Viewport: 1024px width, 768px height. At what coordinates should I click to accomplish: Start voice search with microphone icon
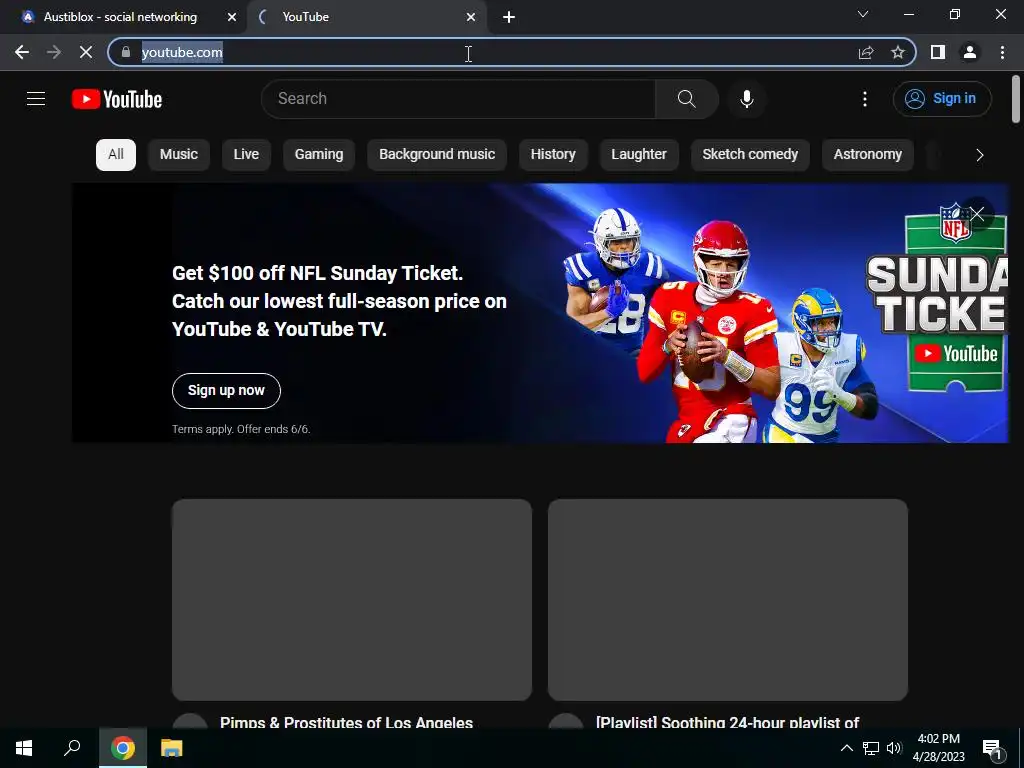[746, 99]
